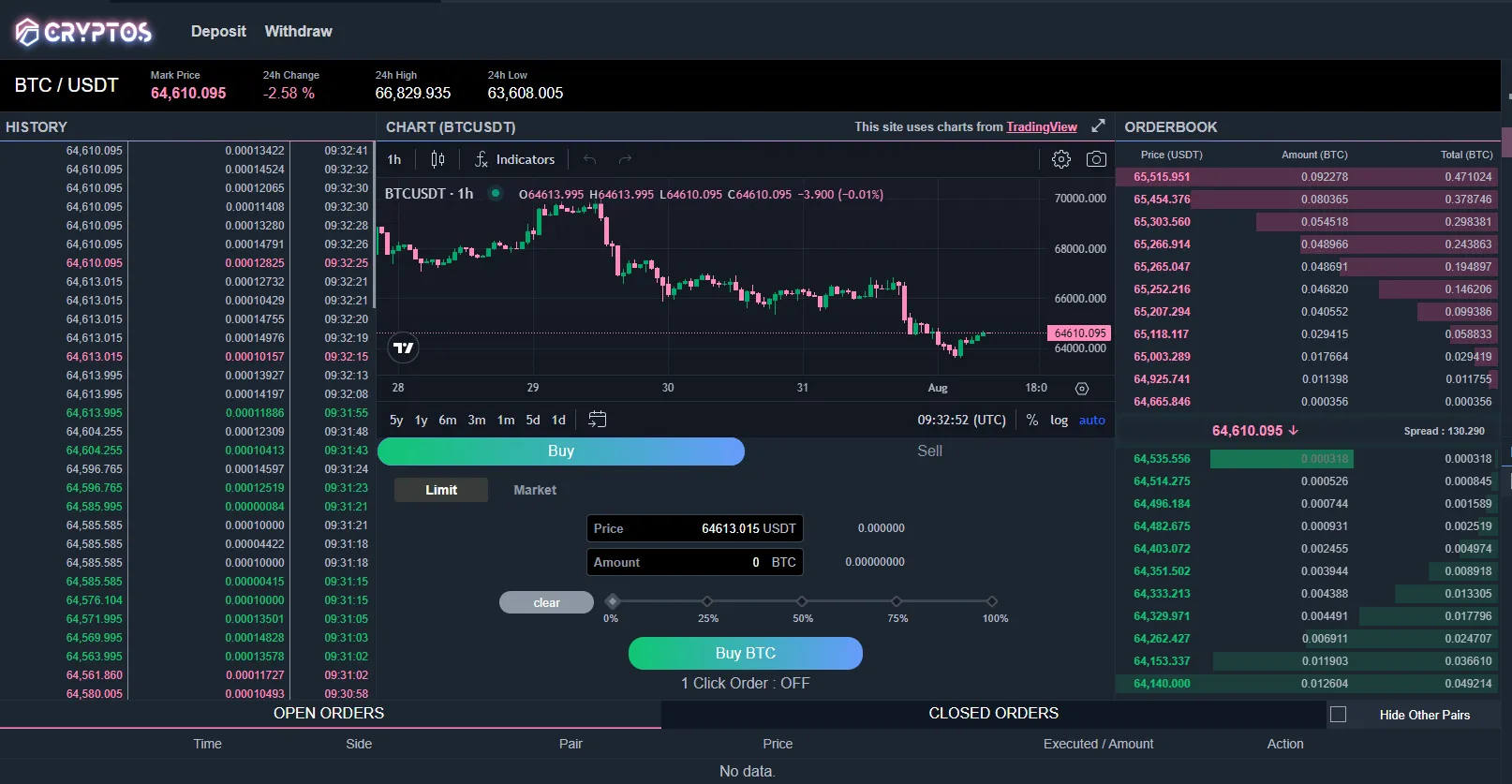Click history trade at 09:30:58

[187, 694]
